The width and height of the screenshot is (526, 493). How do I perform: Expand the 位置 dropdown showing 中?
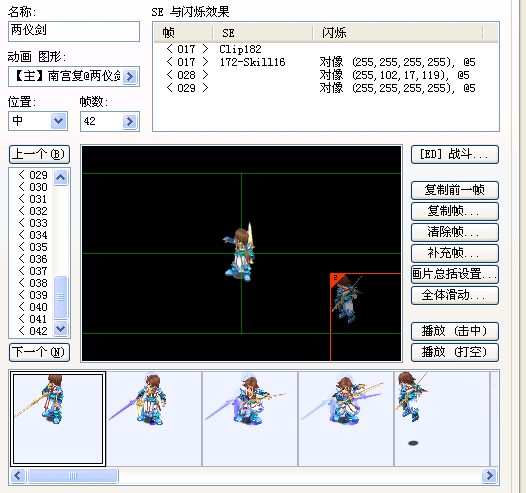click(59, 120)
